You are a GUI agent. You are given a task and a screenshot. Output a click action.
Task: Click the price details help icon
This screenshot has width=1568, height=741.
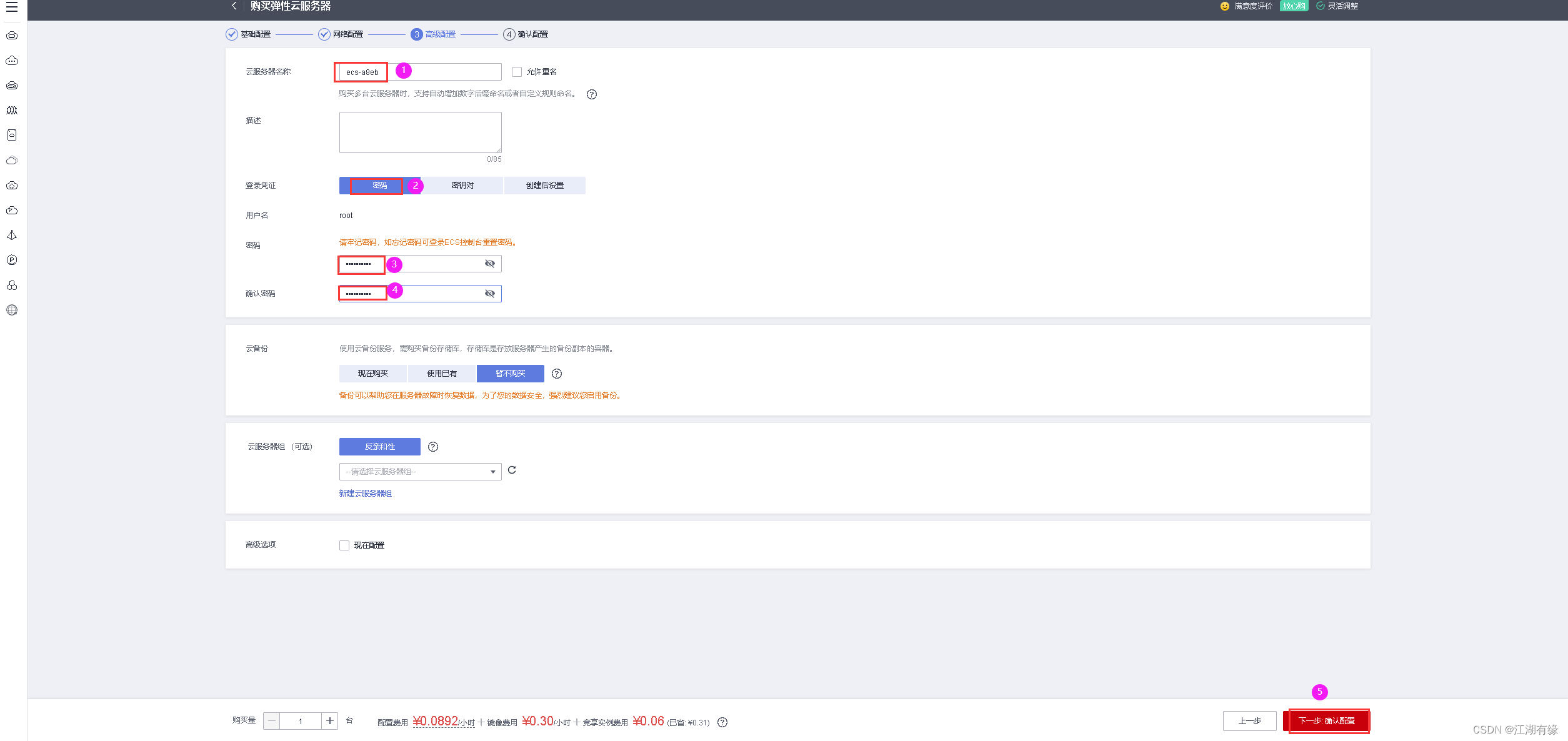coord(722,722)
